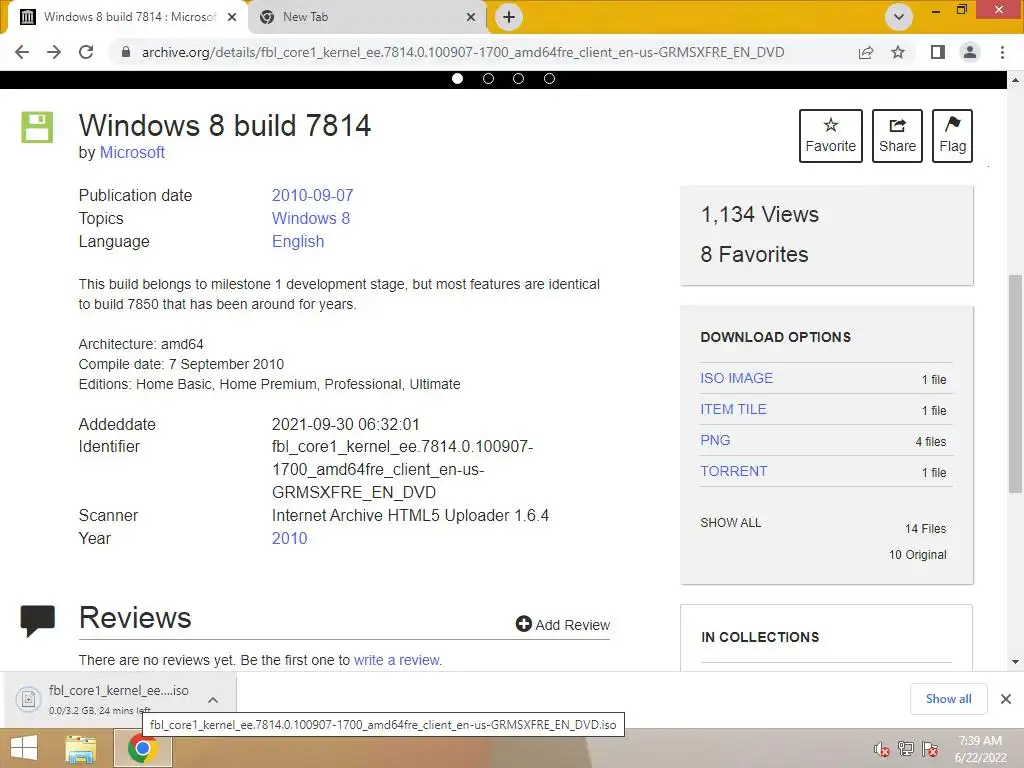Image resolution: width=1024 pixels, height=768 pixels.
Task: Click the 8 Favorites text
Action: click(x=754, y=254)
